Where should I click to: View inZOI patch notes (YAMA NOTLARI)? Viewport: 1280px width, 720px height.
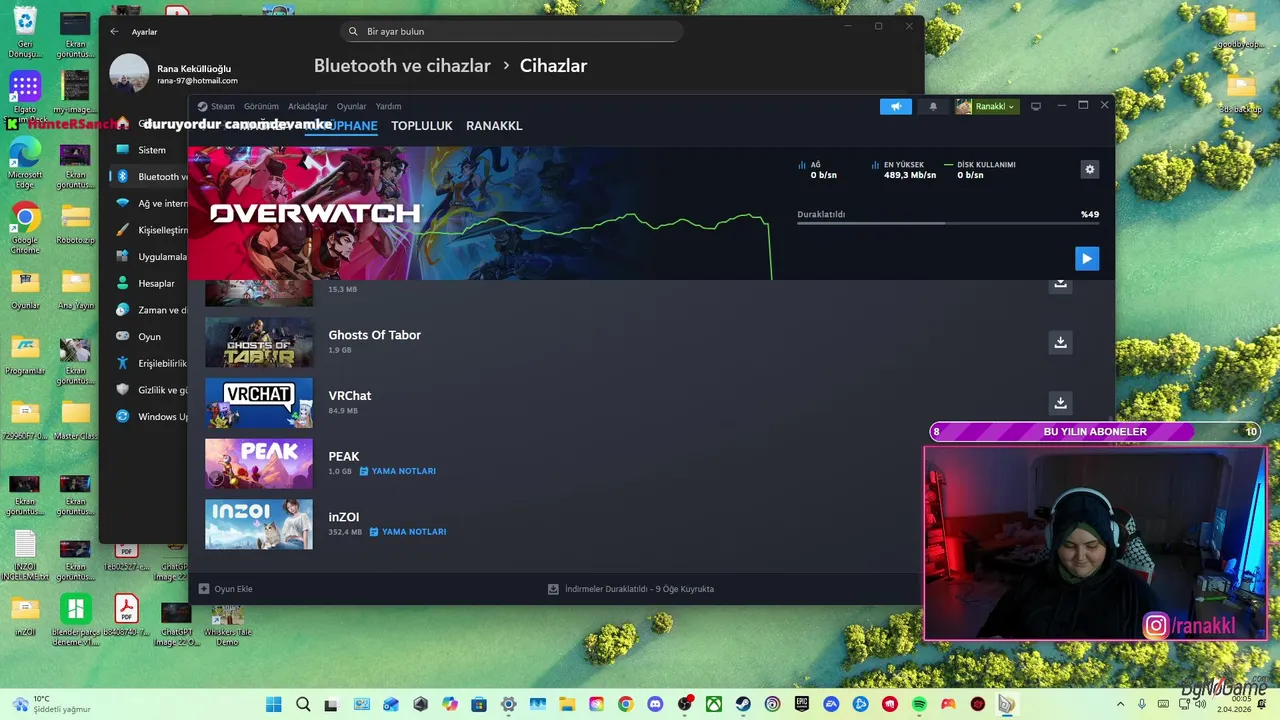[408, 532]
